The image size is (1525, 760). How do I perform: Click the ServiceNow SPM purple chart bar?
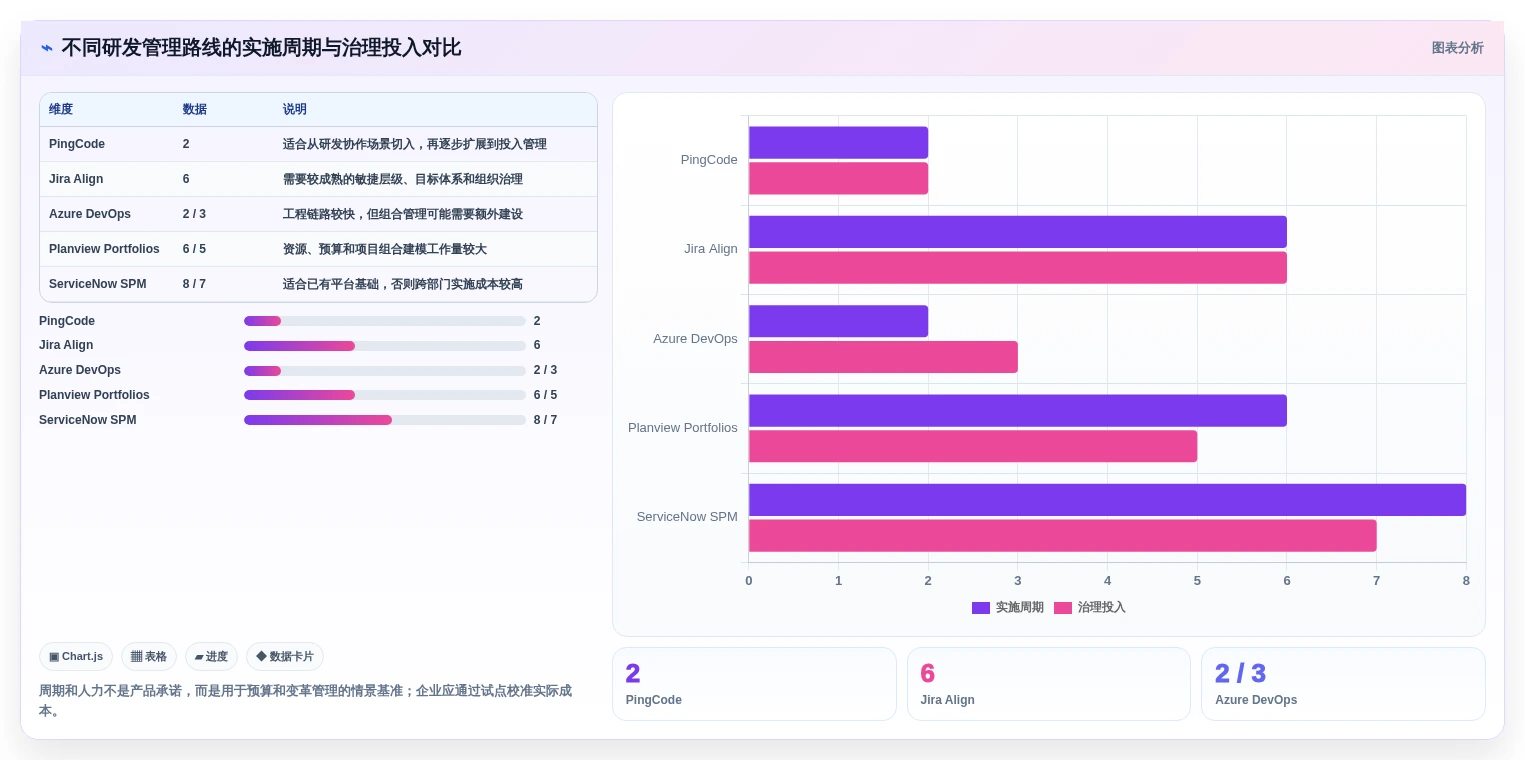[x=1107, y=500]
